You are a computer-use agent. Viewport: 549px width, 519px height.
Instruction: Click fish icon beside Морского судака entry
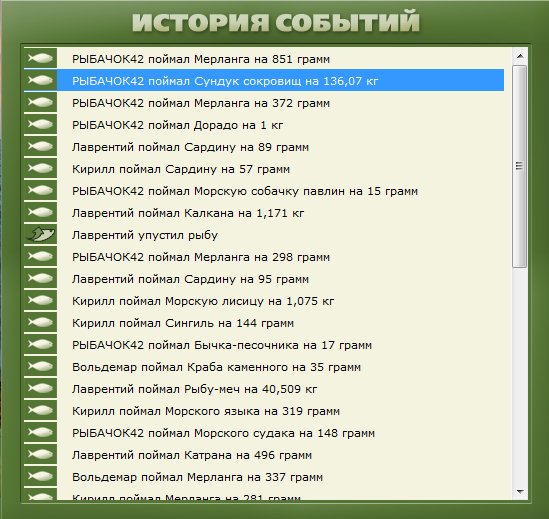click(40, 432)
